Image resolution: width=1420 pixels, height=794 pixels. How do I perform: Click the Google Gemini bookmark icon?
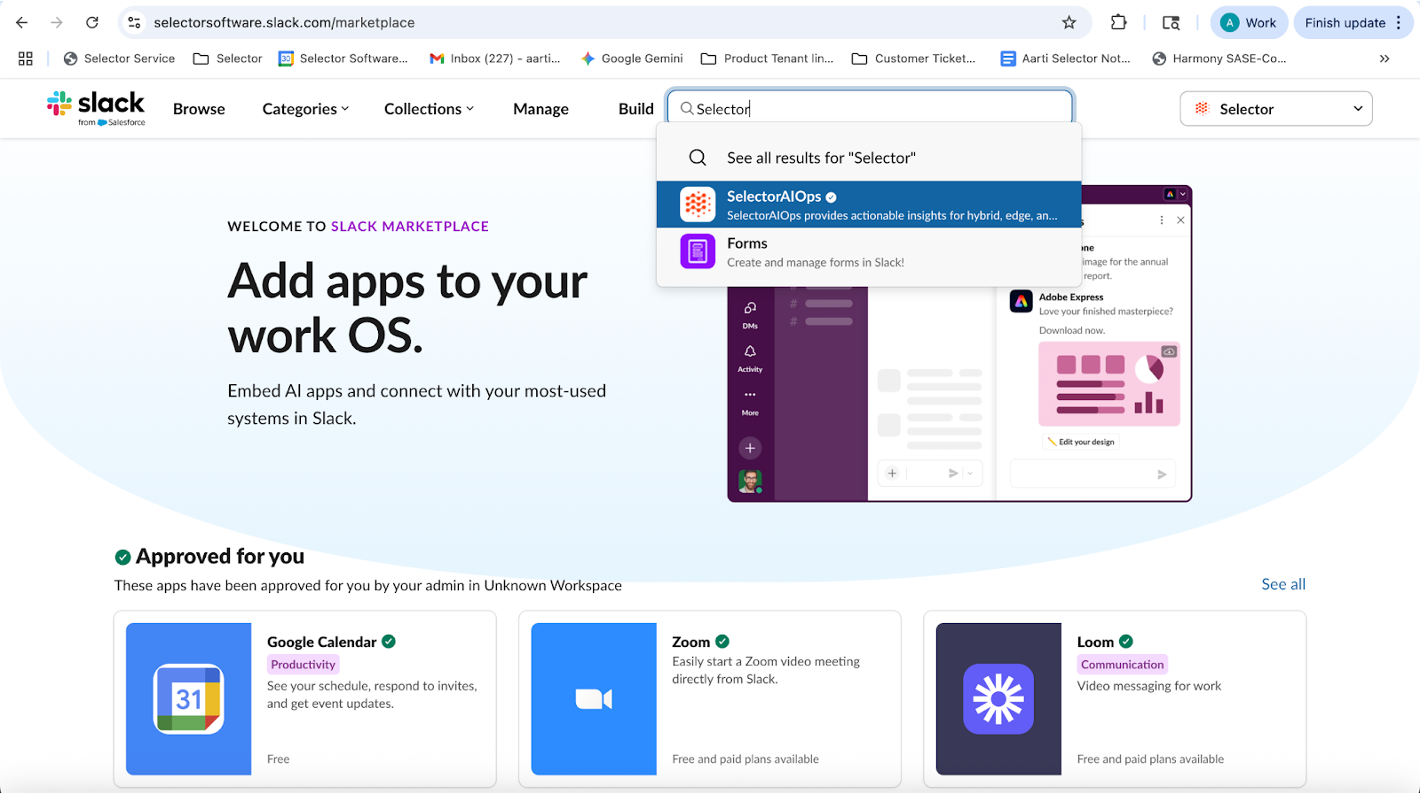587,58
